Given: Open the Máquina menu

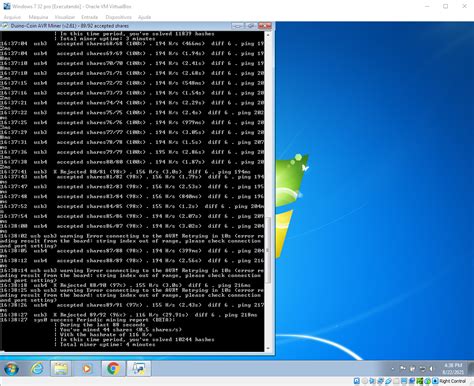Looking at the screenshot, I should tap(38, 17).
